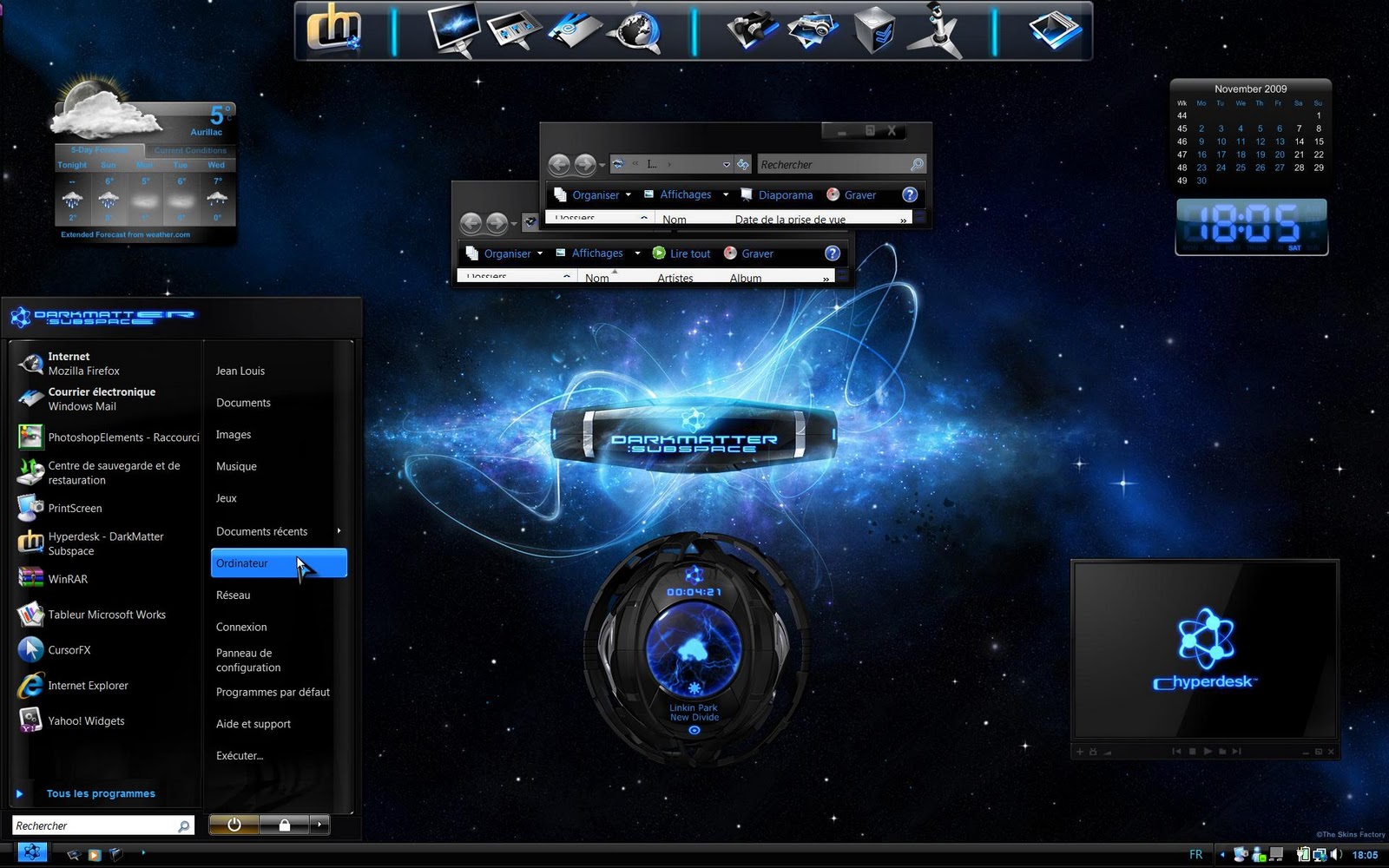Click the lock button in the start menu

(x=285, y=825)
